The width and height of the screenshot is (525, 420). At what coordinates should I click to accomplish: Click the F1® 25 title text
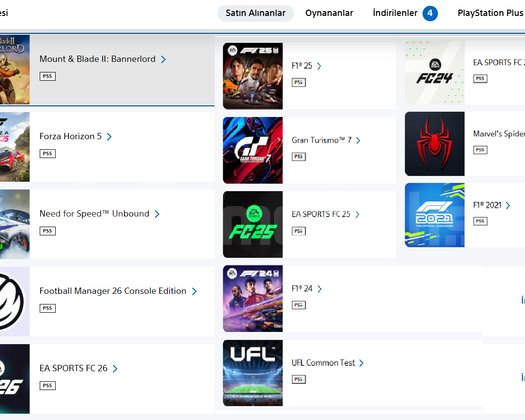point(302,66)
